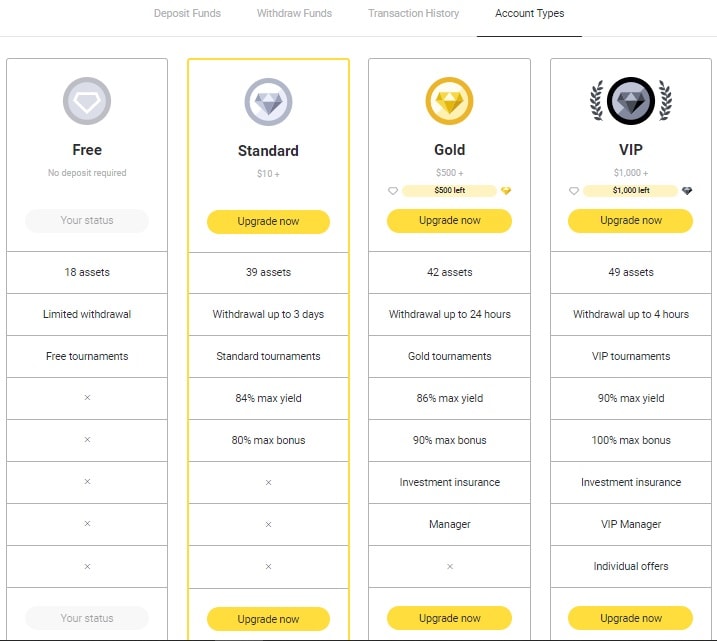This screenshot has height=641, width=717.
Task: Click the Gold account diamond icon
Action: click(x=449, y=101)
